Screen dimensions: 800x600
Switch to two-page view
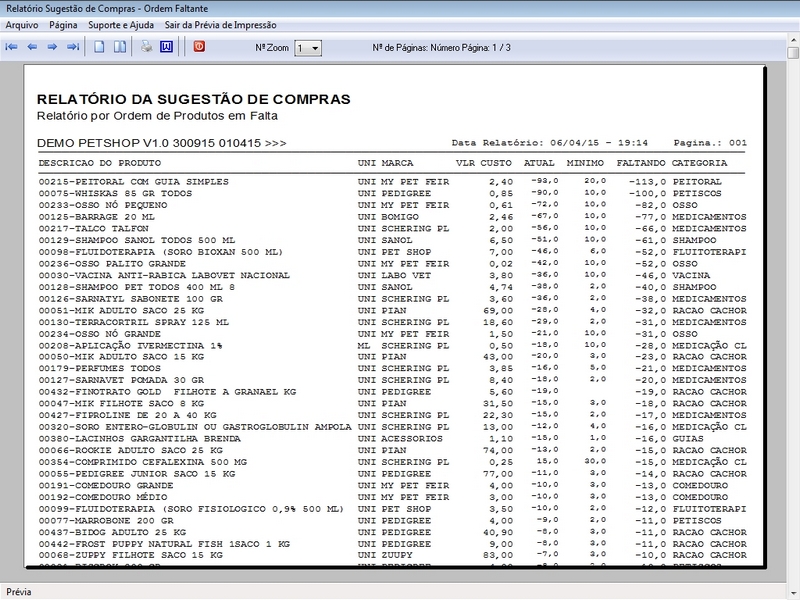click(x=120, y=47)
